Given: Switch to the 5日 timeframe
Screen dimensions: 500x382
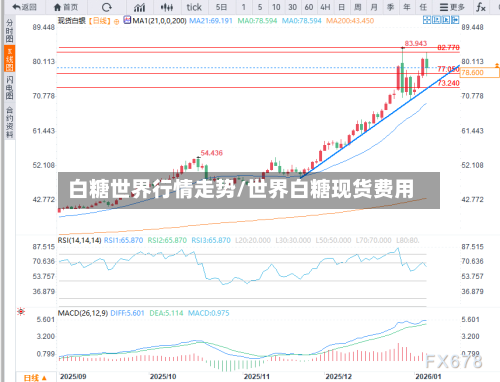Looking at the screenshot, I should point(221,7).
